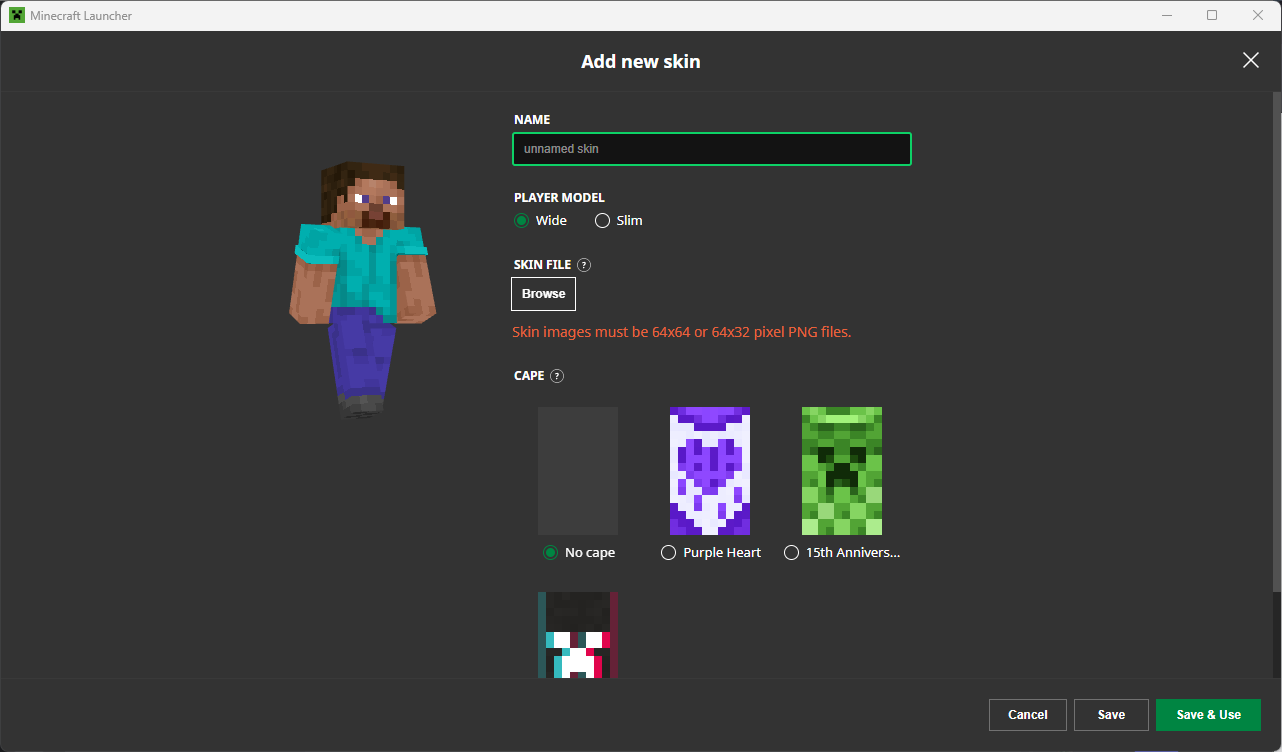1282x752 pixels.
Task: Click the skin size error message text
Action: tap(682, 332)
